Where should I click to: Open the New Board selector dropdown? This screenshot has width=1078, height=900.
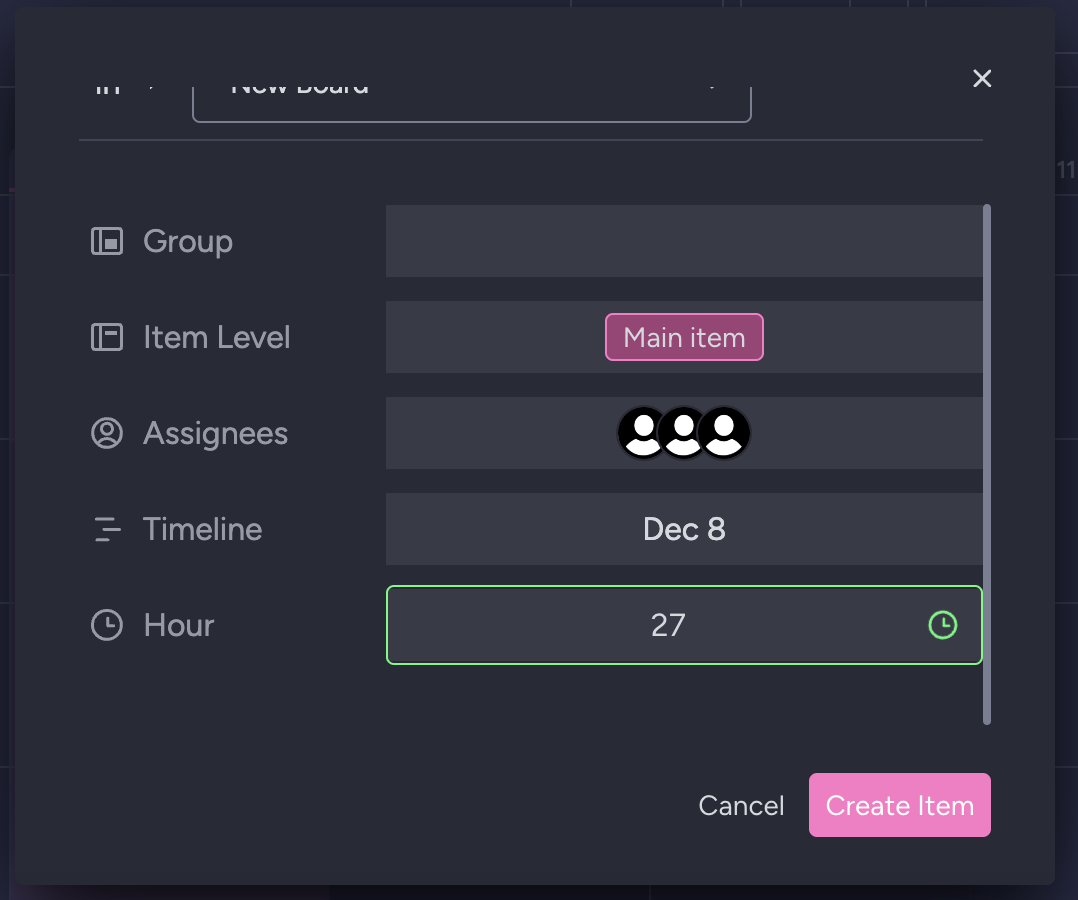pos(471,96)
